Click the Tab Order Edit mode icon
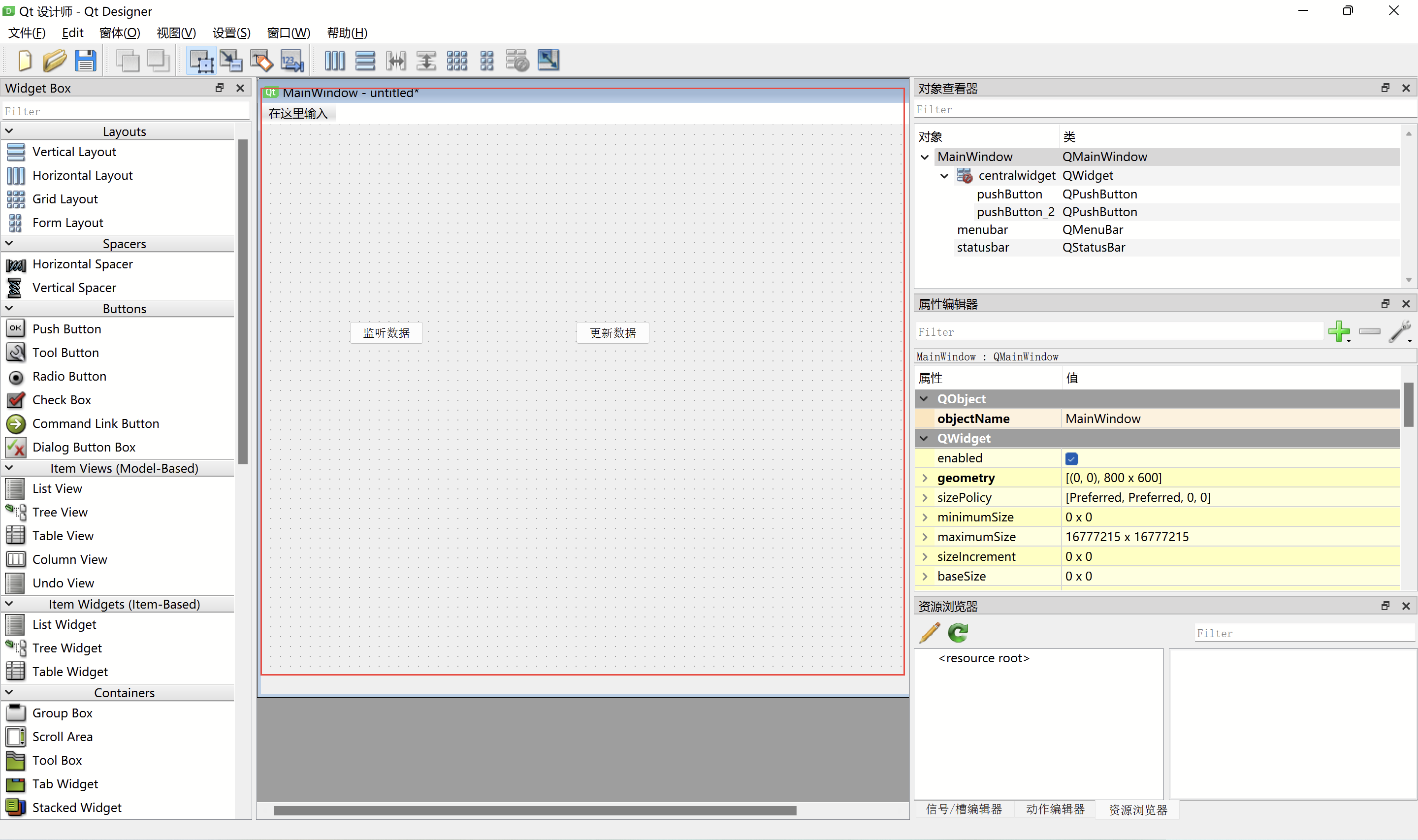The height and width of the screenshot is (840, 1418). (293, 61)
